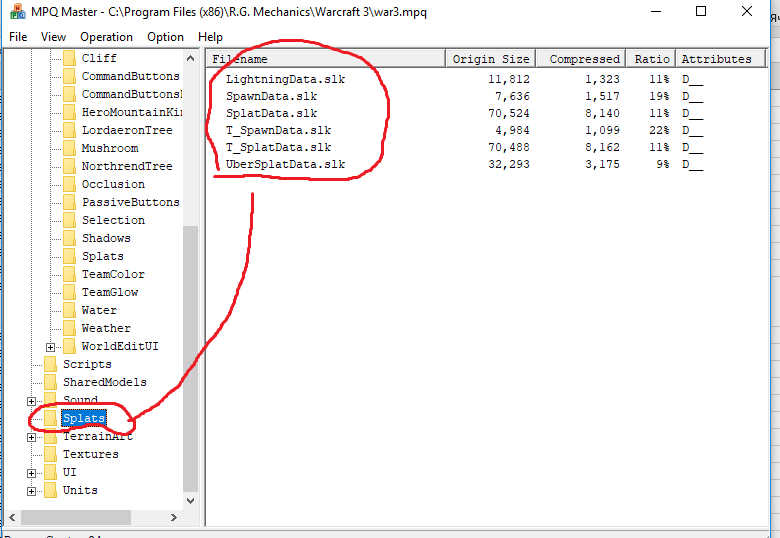Image resolution: width=780 pixels, height=538 pixels.
Task: Select the highlighted root Splats folder
Action: tap(84, 418)
